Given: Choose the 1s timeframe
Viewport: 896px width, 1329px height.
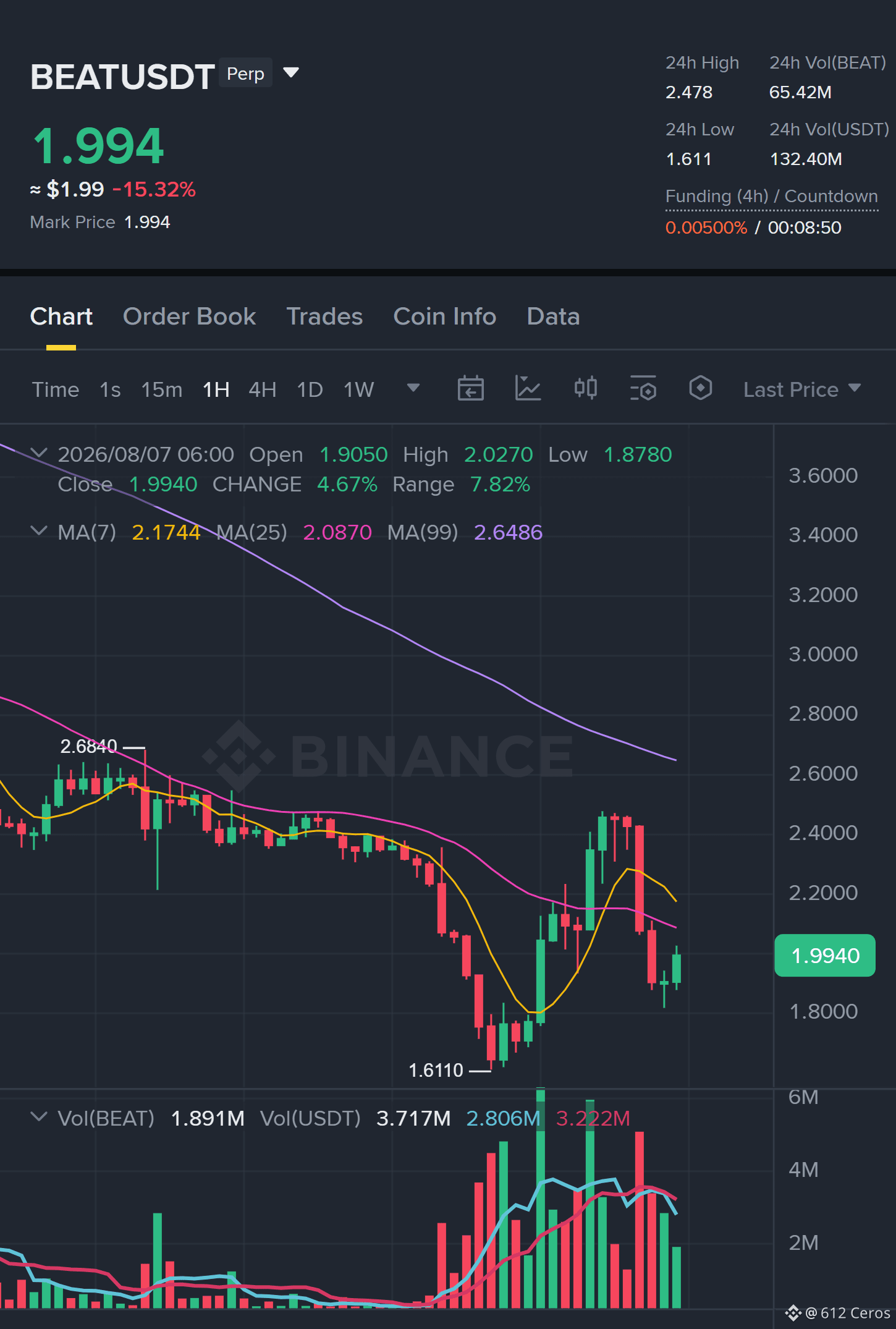Looking at the screenshot, I should point(110,389).
